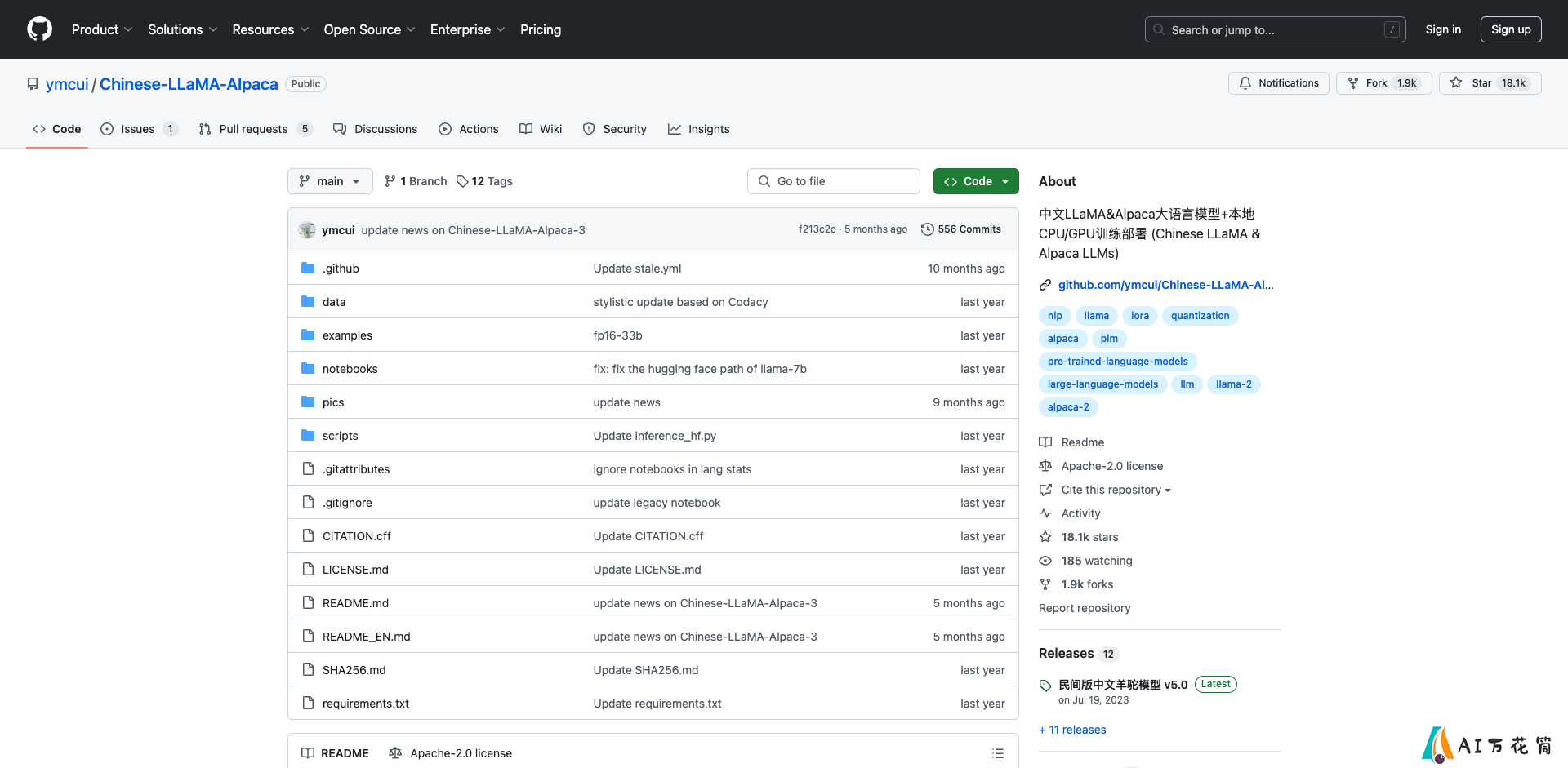Click the CITATION.cff file icon
This screenshot has width=1568, height=768.
[308, 535]
